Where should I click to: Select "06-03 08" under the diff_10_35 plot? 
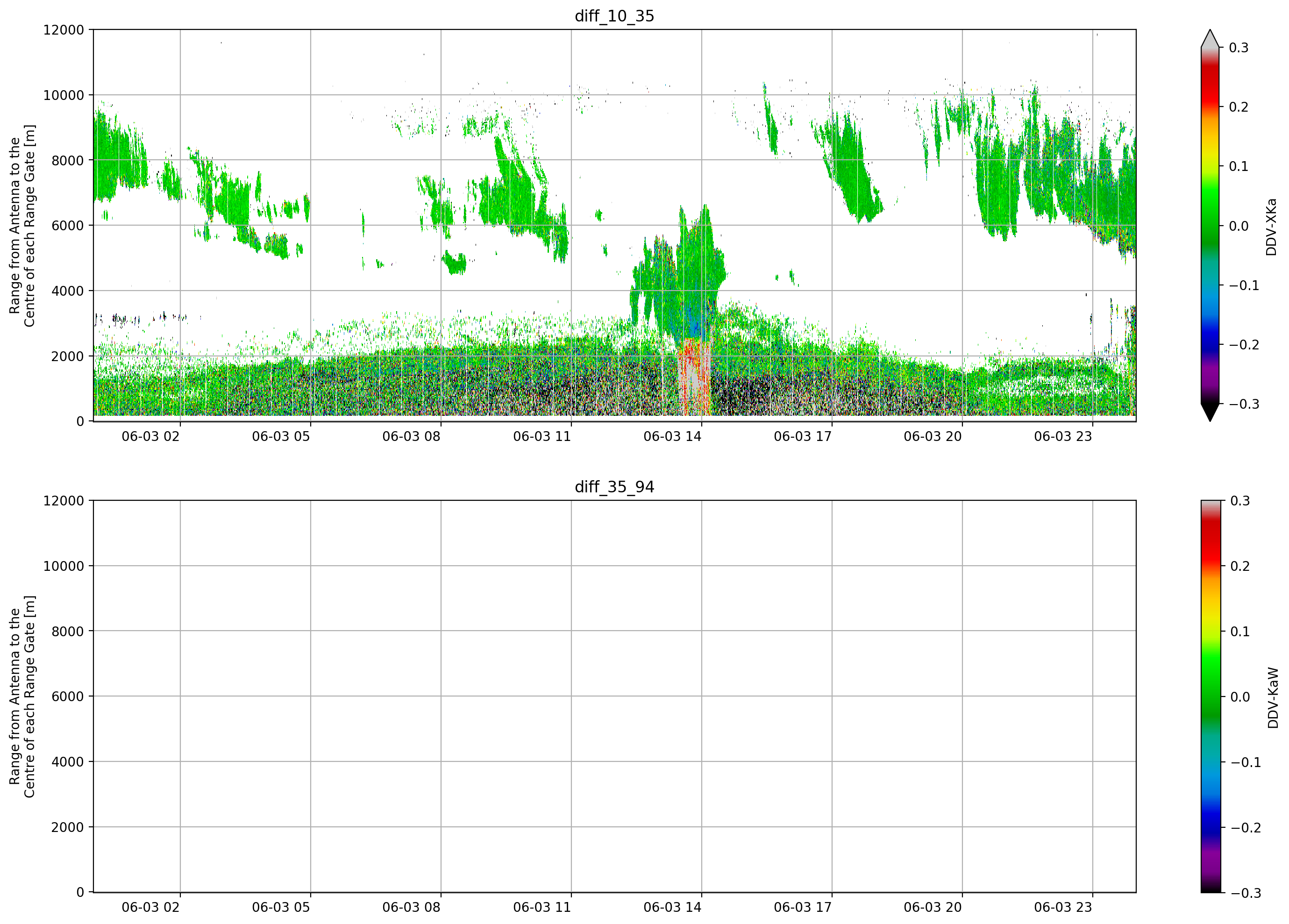412,436
